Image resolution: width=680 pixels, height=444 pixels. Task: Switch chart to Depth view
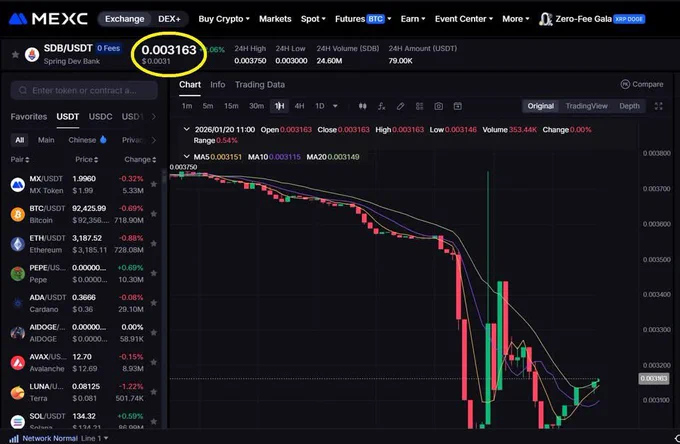tap(629, 106)
